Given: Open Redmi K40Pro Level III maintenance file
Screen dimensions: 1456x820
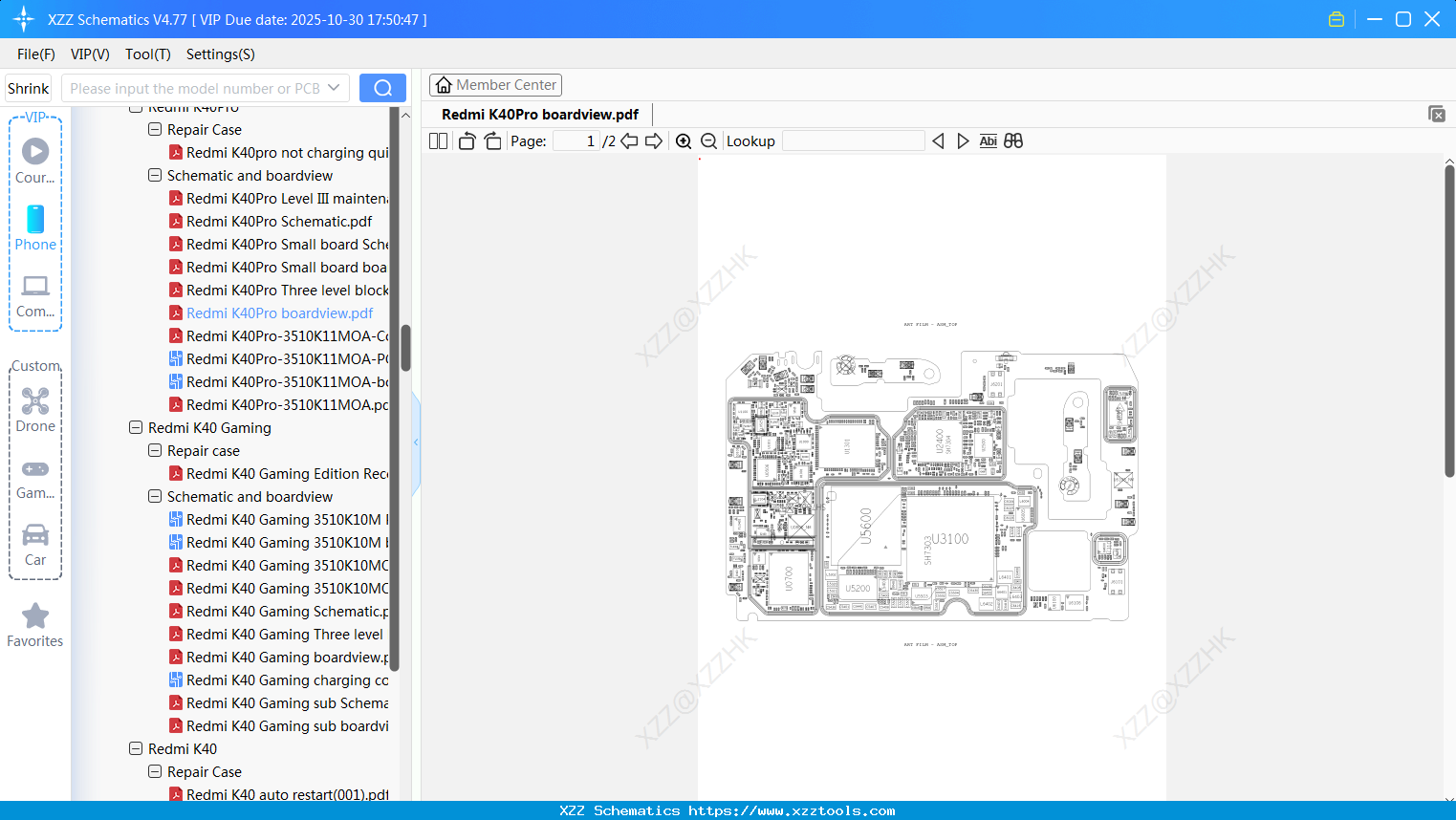Looking at the screenshot, I should [x=279, y=199].
